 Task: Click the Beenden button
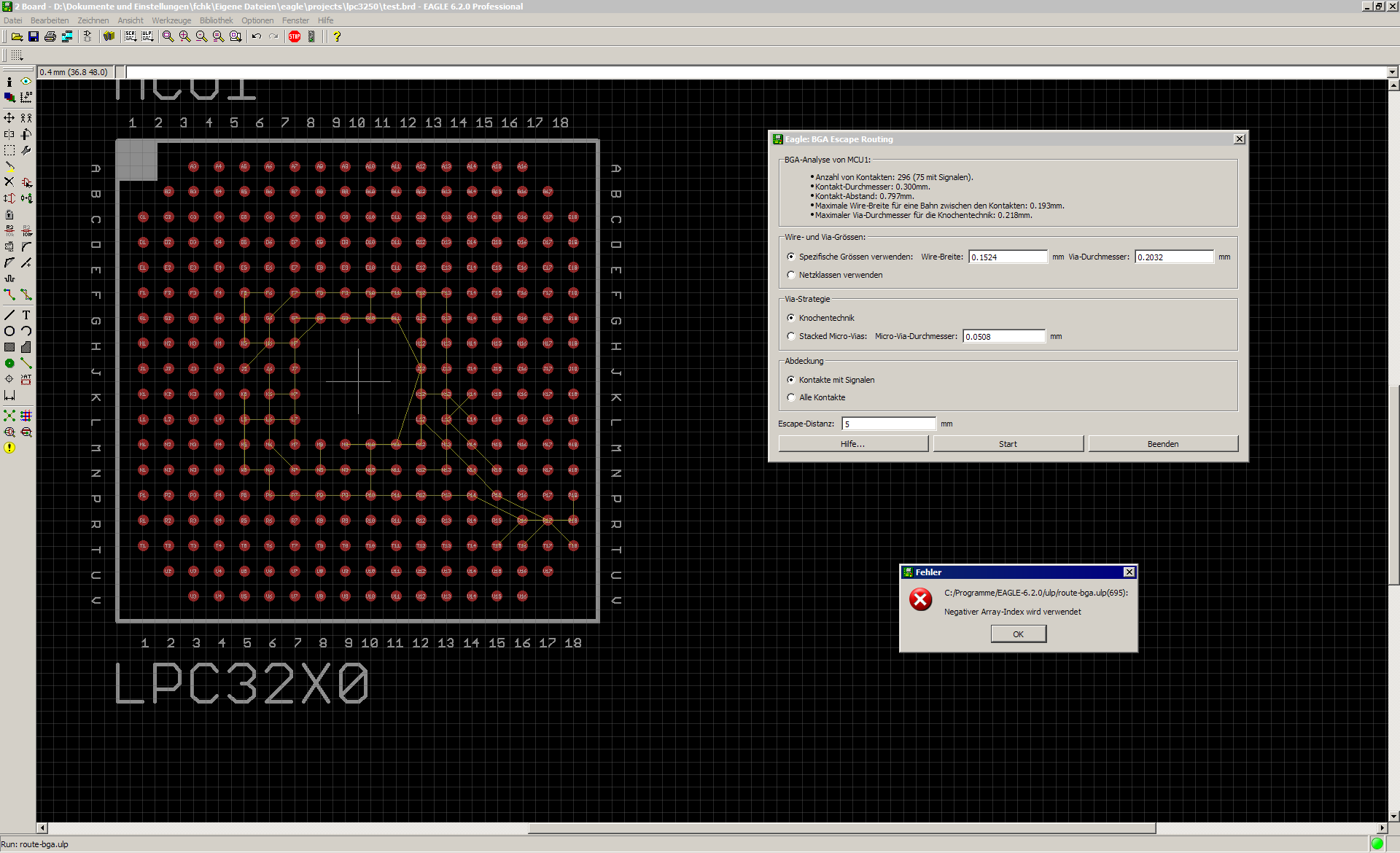1163,444
